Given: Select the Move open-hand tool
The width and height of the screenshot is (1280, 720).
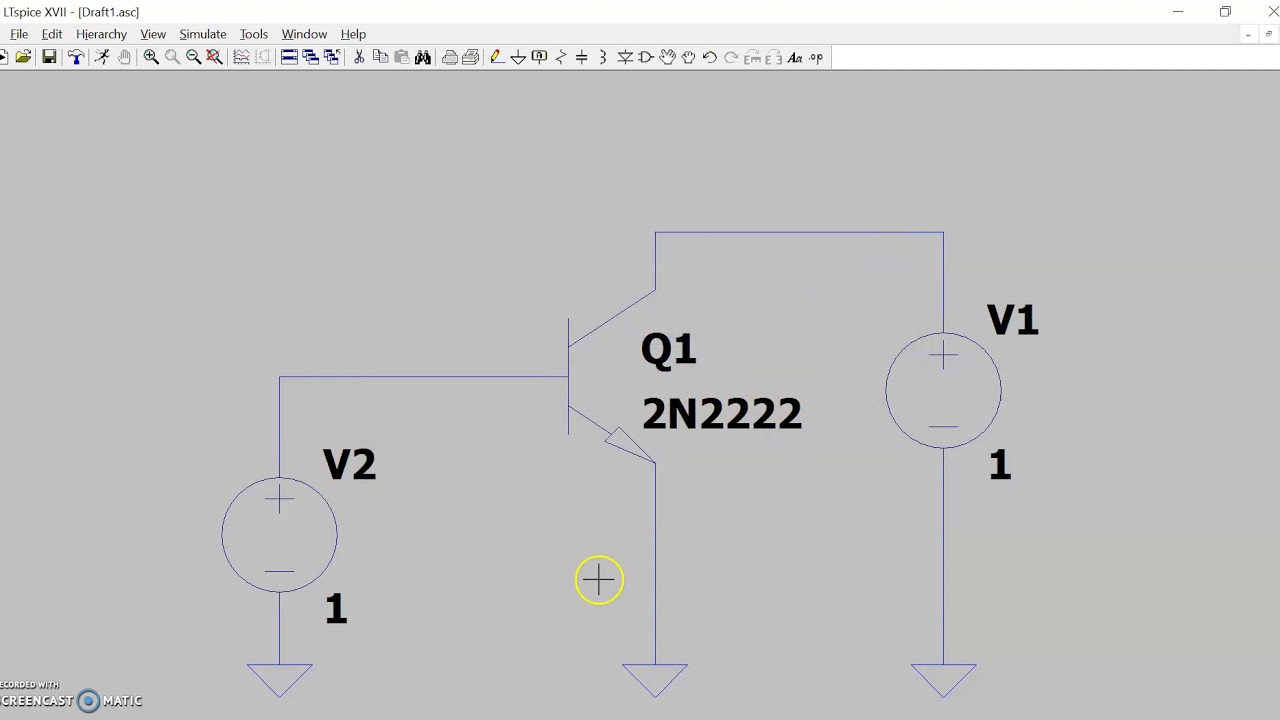Looking at the screenshot, I should (x=667, y=58).
